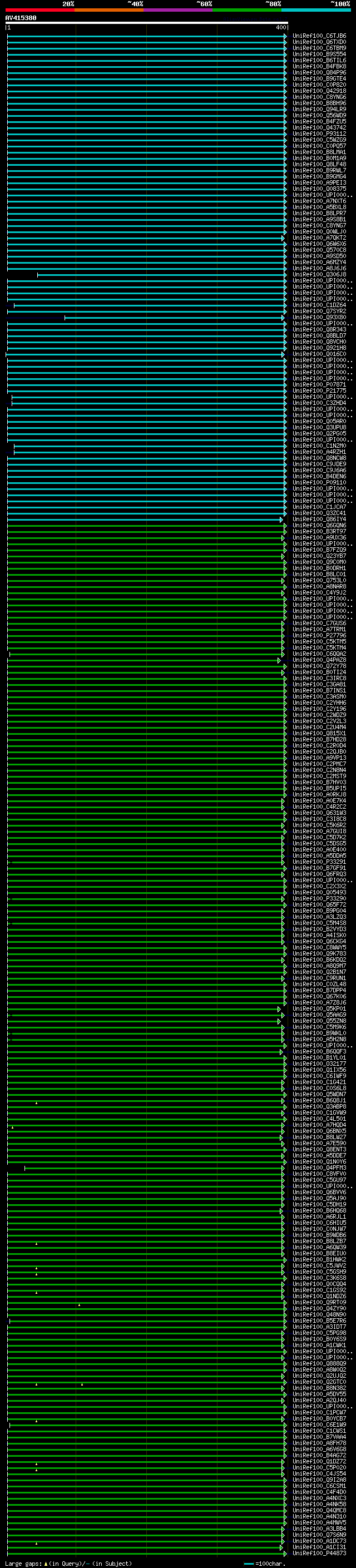
Task: Click the purple ~60% identity legend segment
Action: click(177, 10)
